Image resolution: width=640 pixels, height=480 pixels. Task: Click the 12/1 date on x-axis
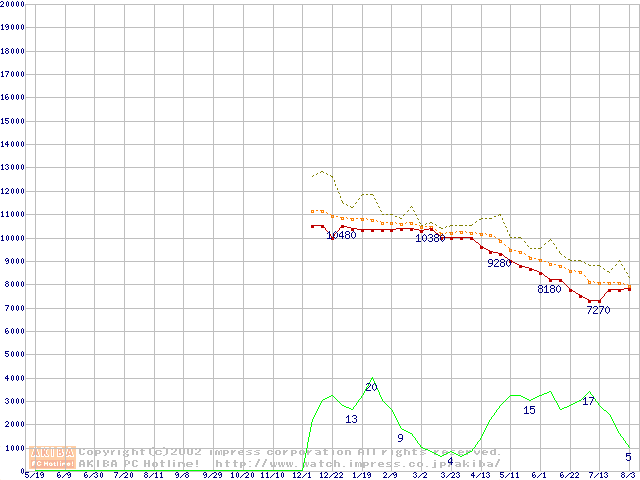[302, 475]
